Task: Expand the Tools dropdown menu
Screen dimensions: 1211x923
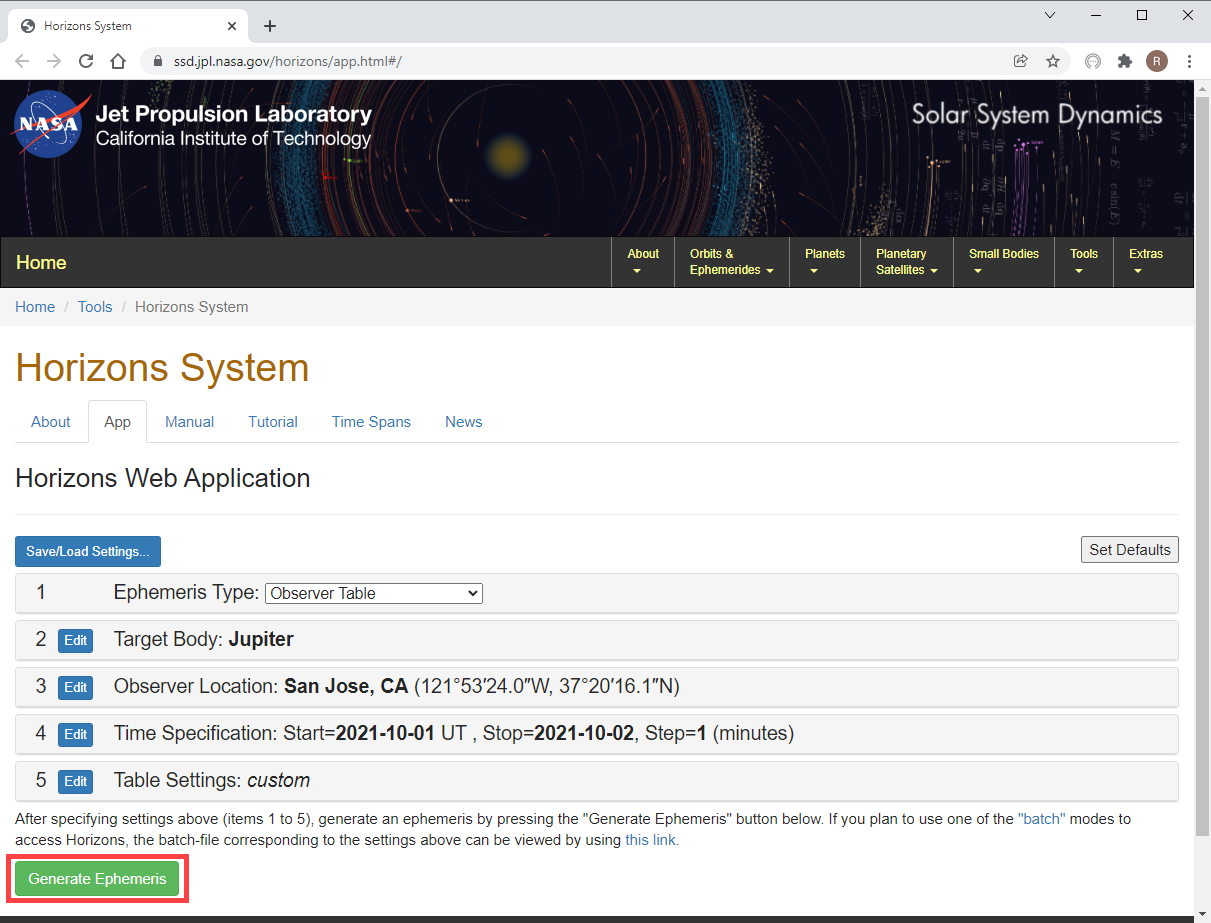Action: [x=1084, y=262]
